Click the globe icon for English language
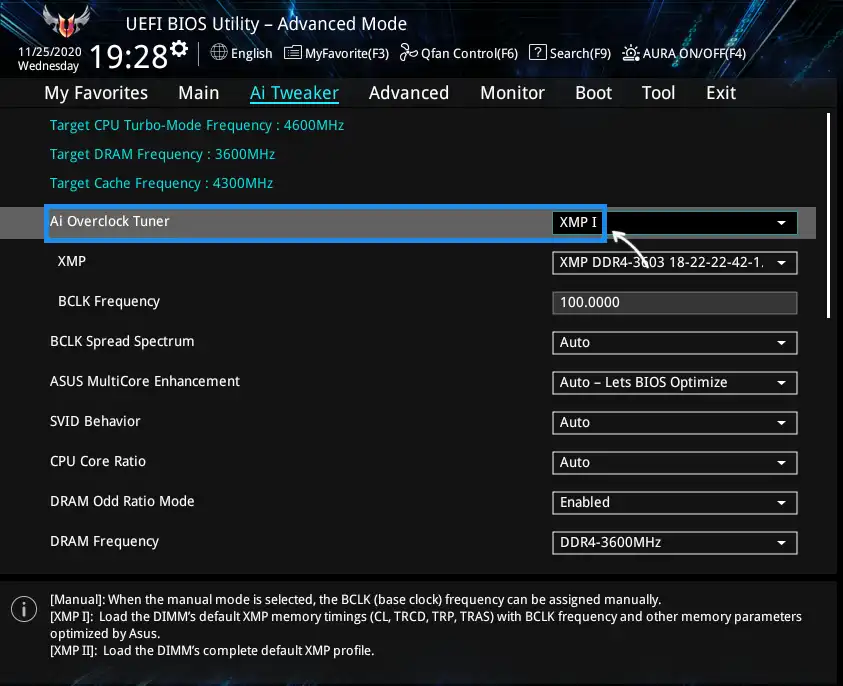 coord(219,53)
